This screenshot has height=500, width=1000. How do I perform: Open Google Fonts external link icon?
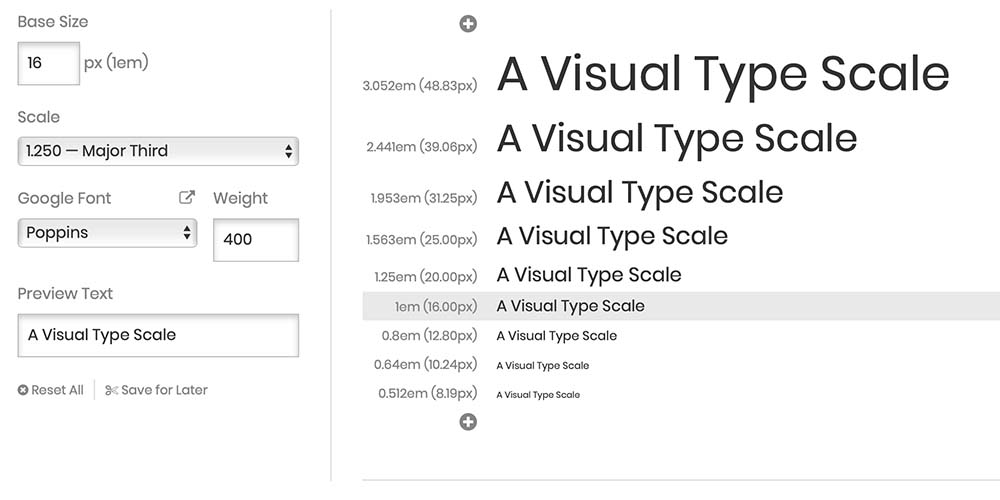point(186,198)
